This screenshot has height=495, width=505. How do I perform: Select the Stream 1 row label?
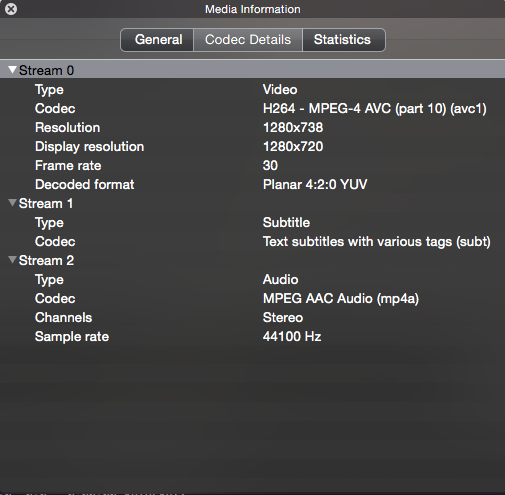click(x=46, y=203)
